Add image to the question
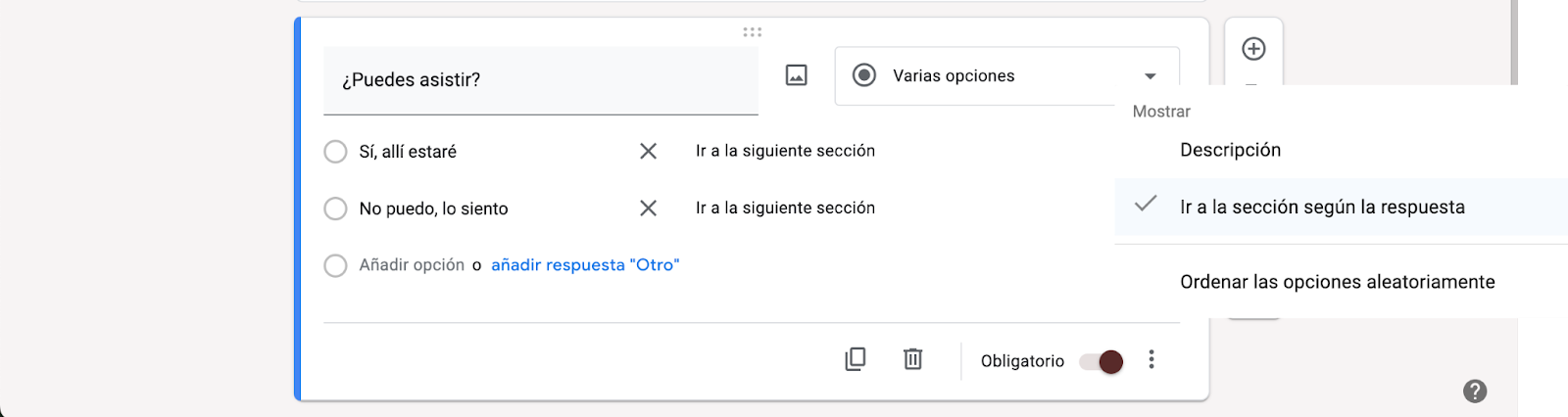The height and width of the screenshot is (417, 1568). tap(797, 75)
